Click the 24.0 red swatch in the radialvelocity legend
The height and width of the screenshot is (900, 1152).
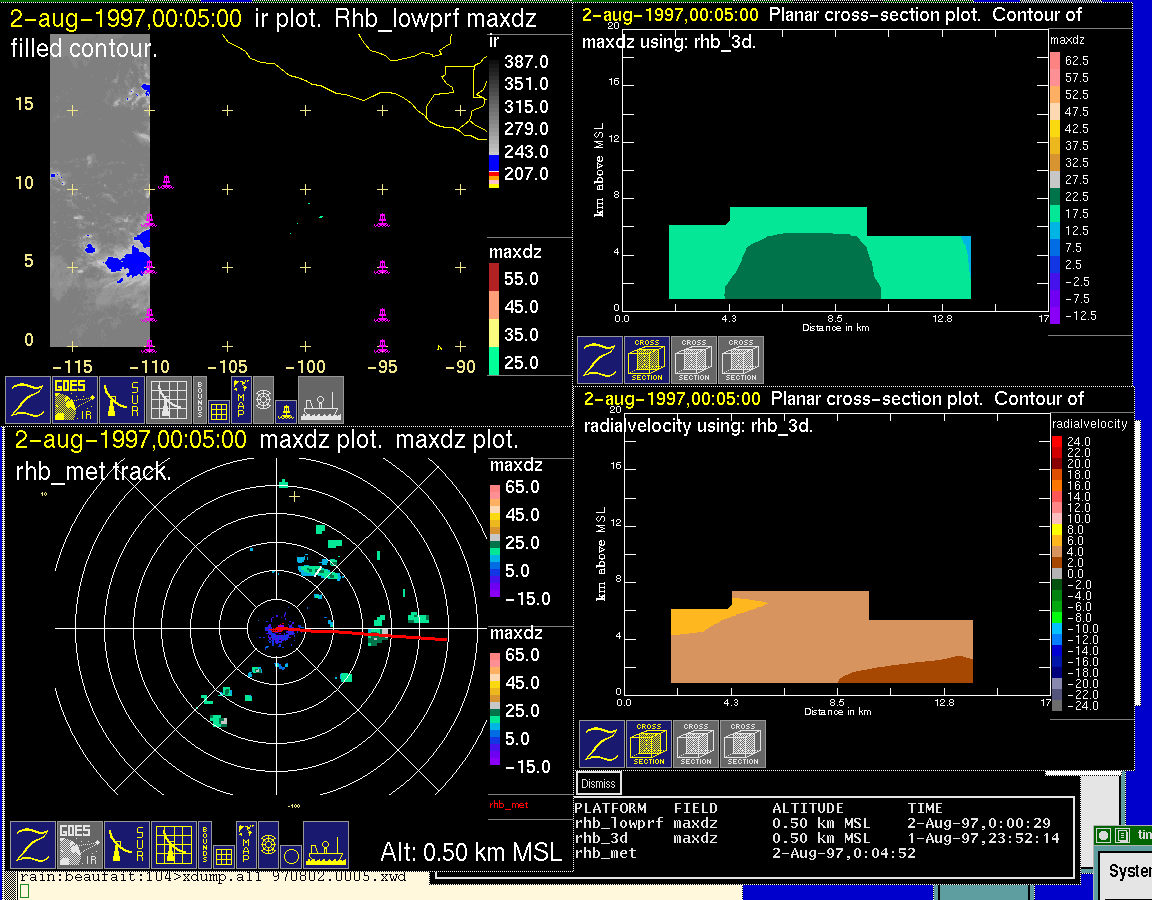1058,441
